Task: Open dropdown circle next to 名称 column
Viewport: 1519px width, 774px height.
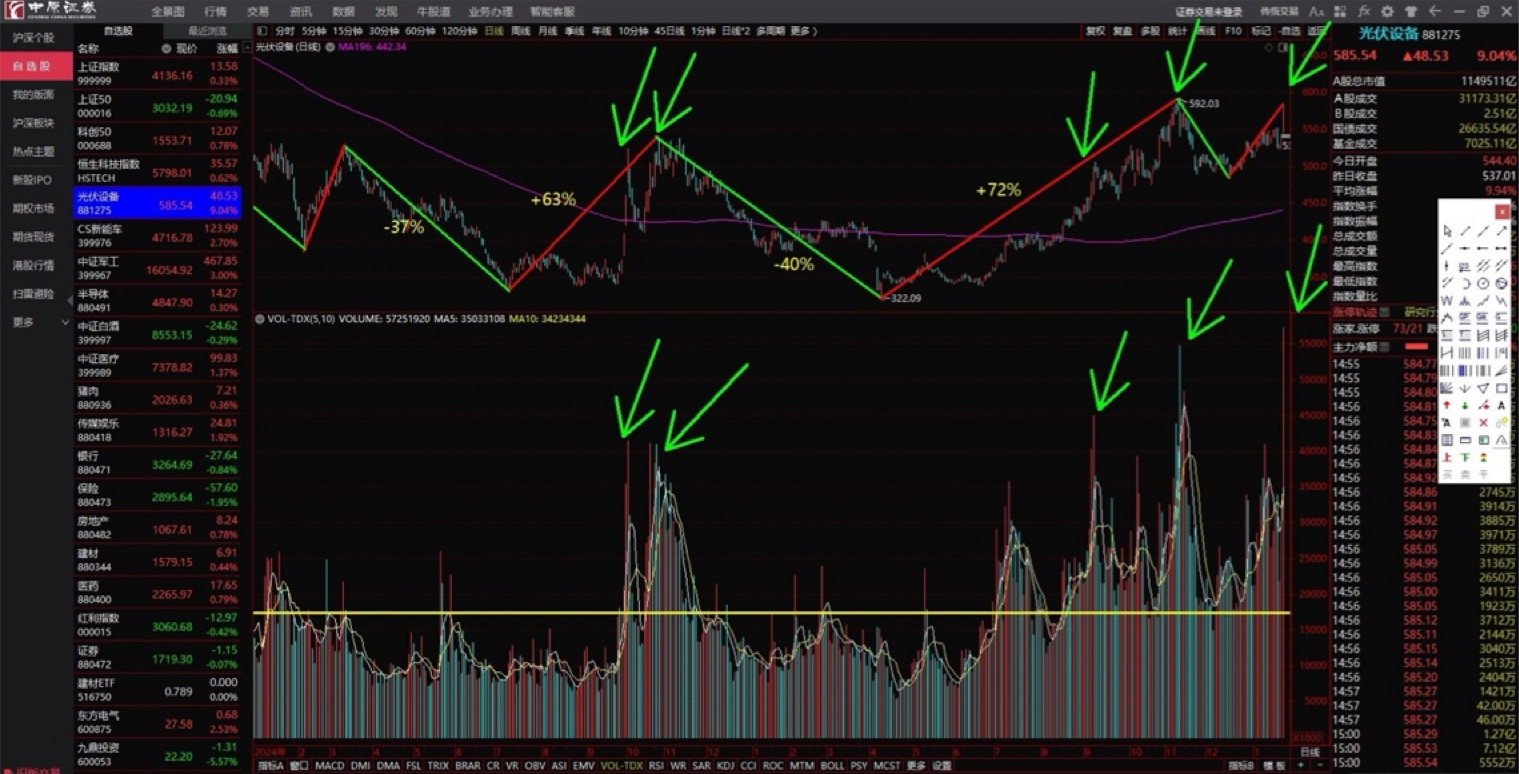Action: tap(166, 48)
